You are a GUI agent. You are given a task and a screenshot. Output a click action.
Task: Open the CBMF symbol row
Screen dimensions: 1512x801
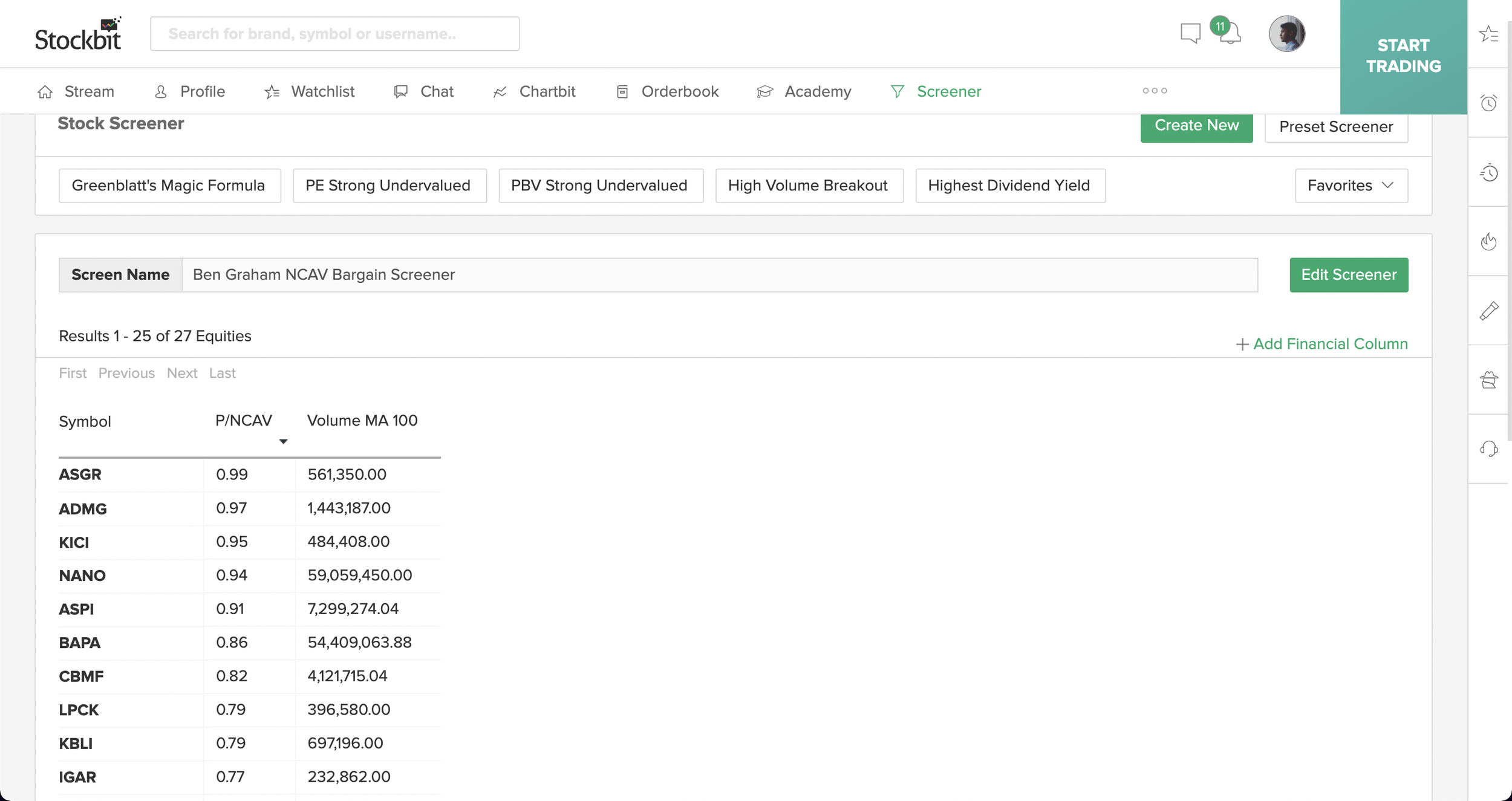click(x=249, y=676)
